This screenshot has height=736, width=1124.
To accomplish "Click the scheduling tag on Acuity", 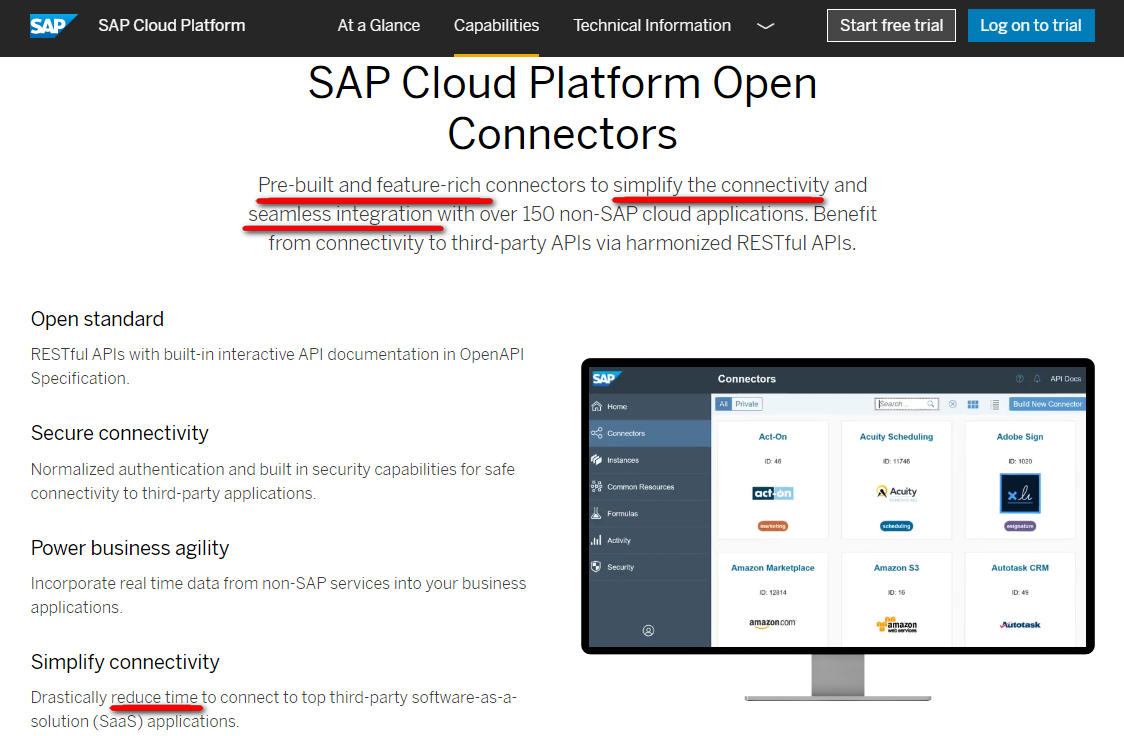I will tap(896, 526).
